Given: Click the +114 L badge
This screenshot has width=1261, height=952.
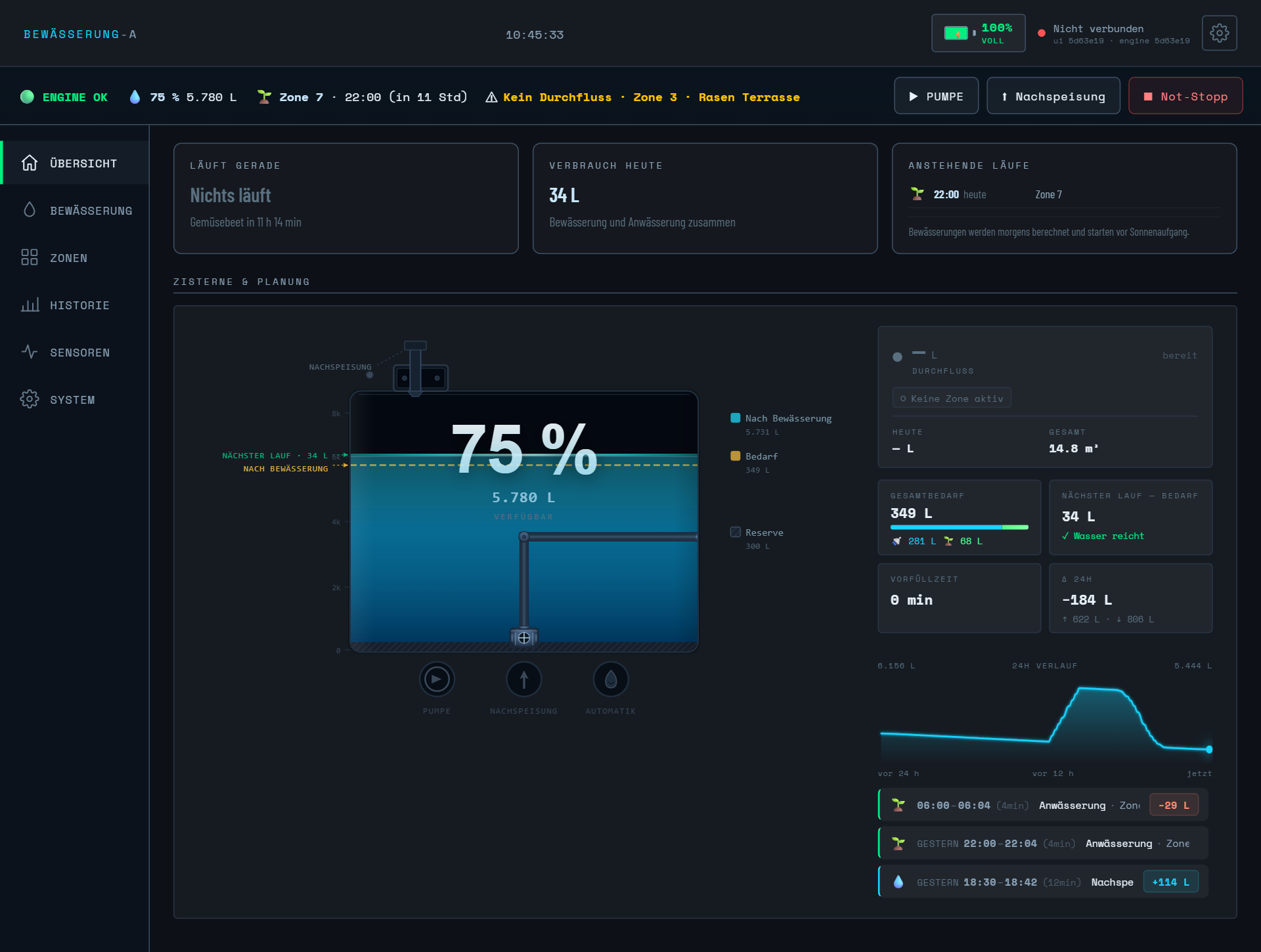Looking at the screenshot, I should pos(1170,882).
